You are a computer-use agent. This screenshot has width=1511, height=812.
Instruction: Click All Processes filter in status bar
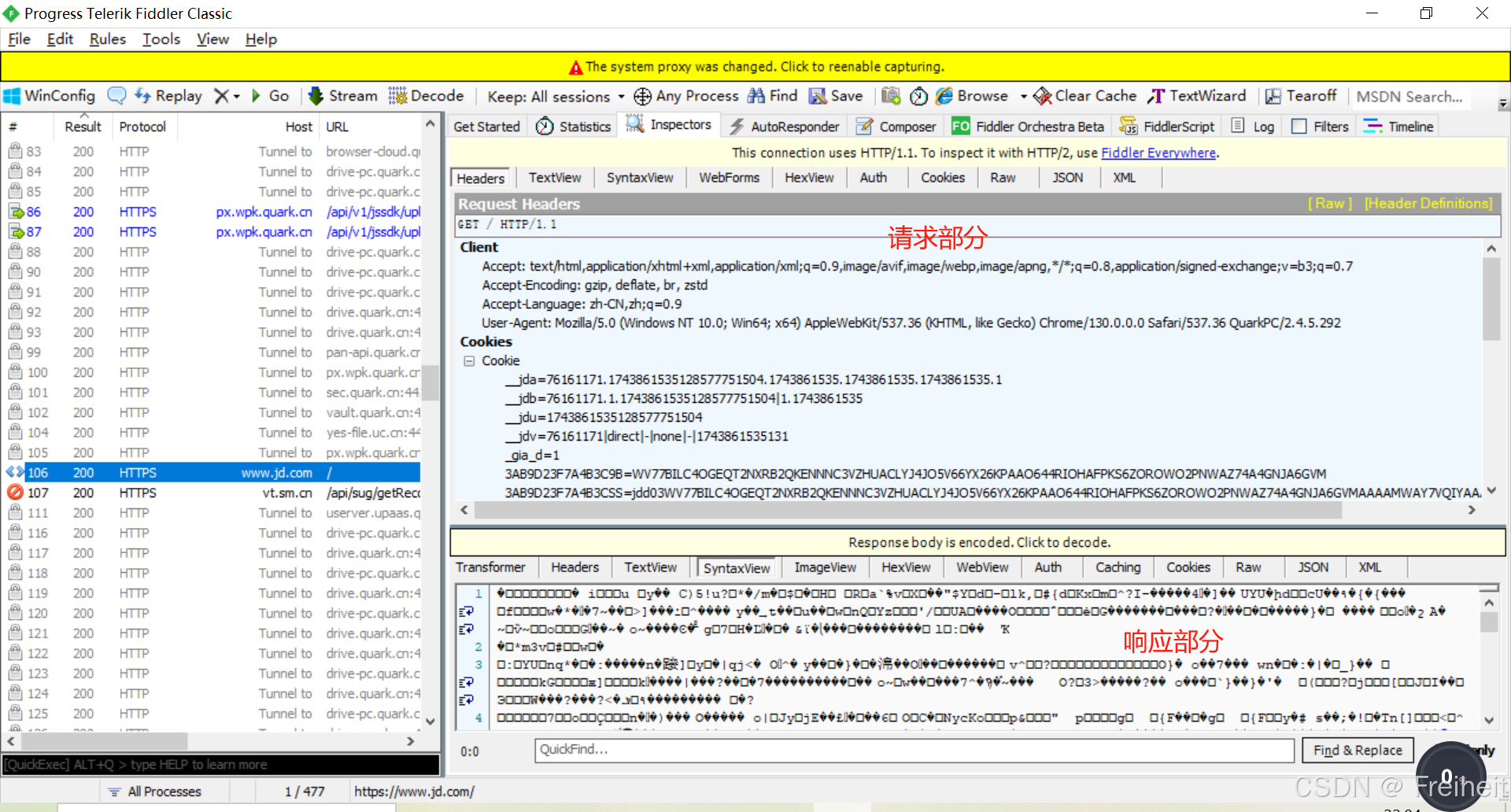click(x=155, y=792)
